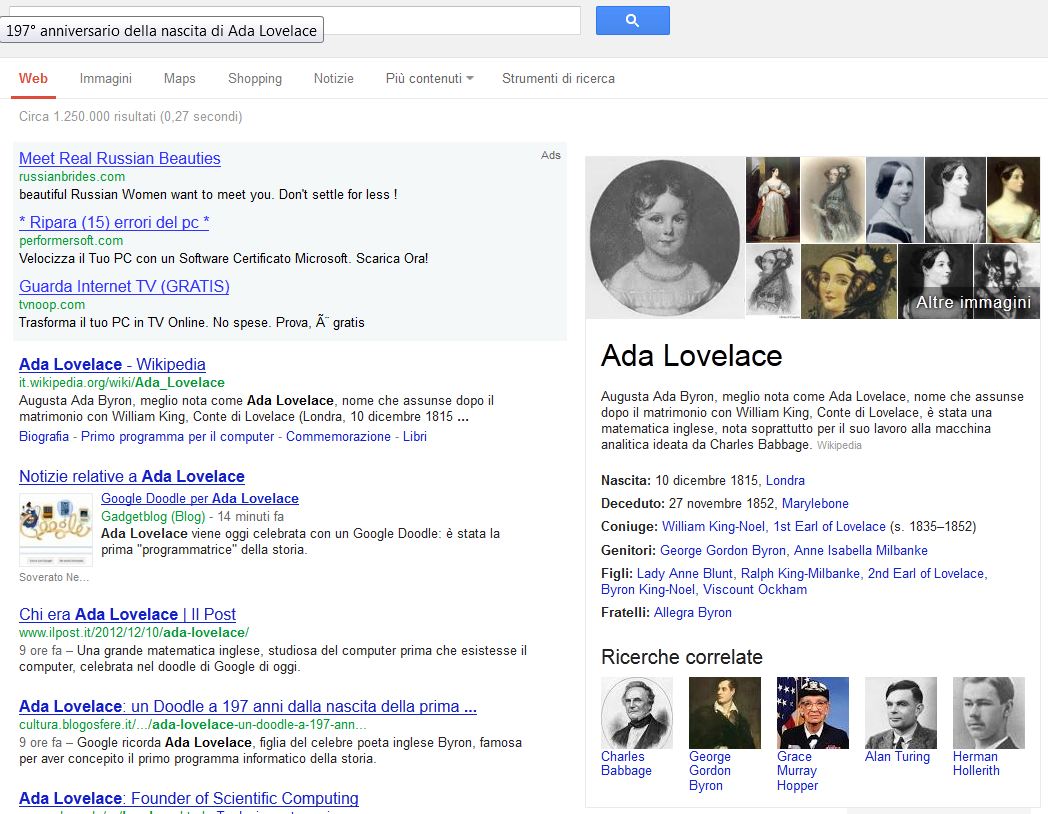The image size is (1048, 814).
Task: Switch to the Immagini tab
Action: tap(106, 78)
